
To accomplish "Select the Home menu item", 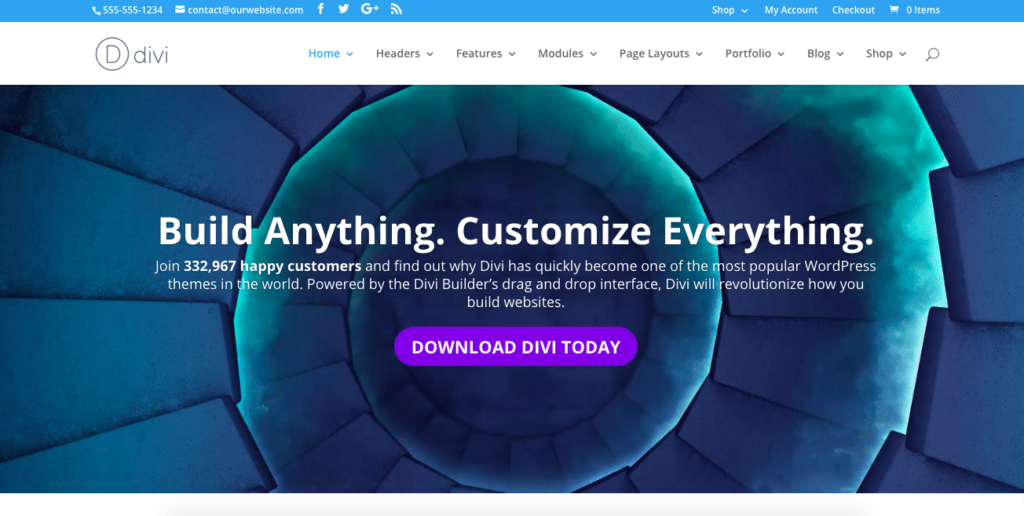I will point(324,54).
